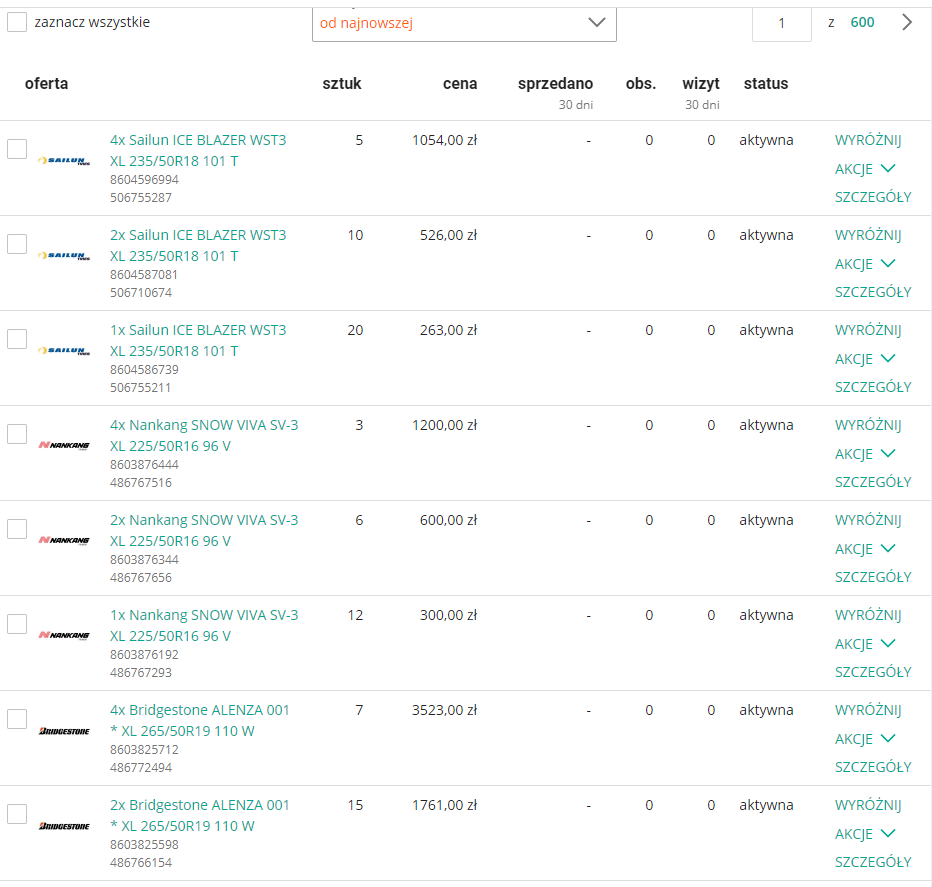Select checkbox for 4x Sailun ICE BLAZER offer
932x887 pixels.
coord(17,149)
